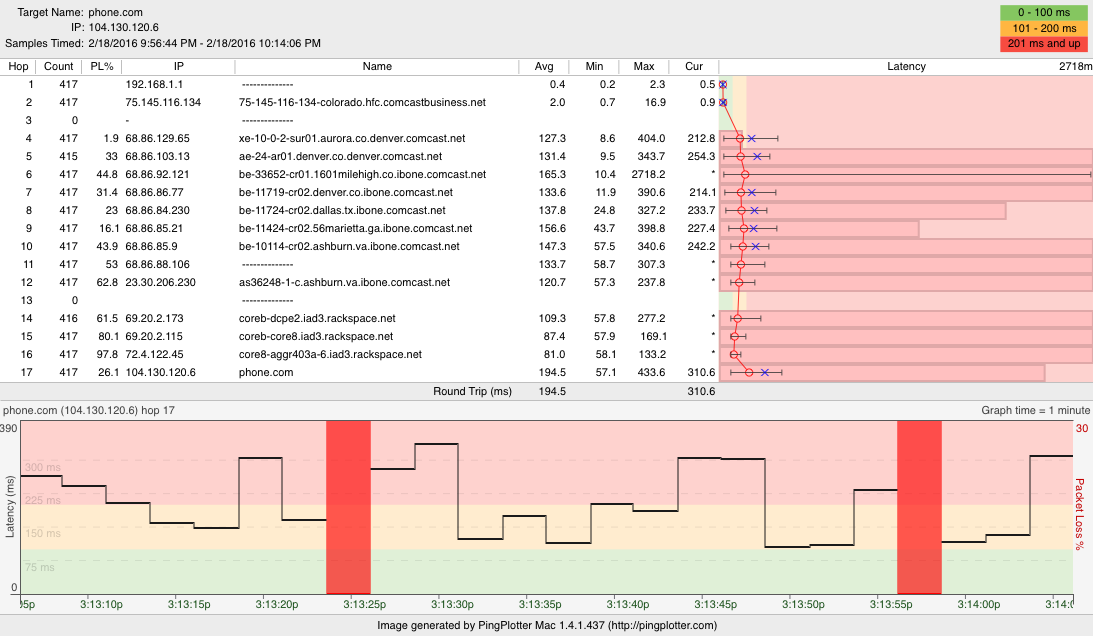This screenshot has height=636, width=1093.
Task: Click the blue X marker on hop 8 row
Action: (755, 210)
